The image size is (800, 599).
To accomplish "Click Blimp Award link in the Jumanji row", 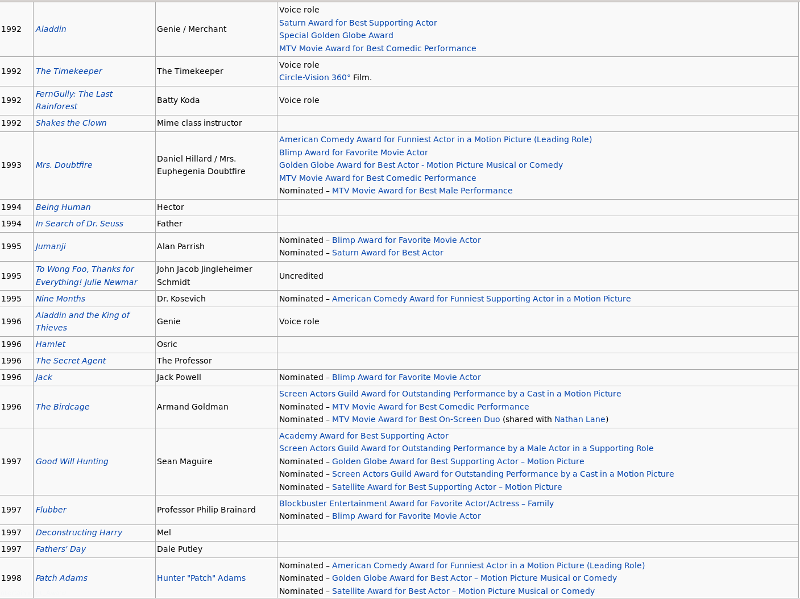I will [406, 240].
